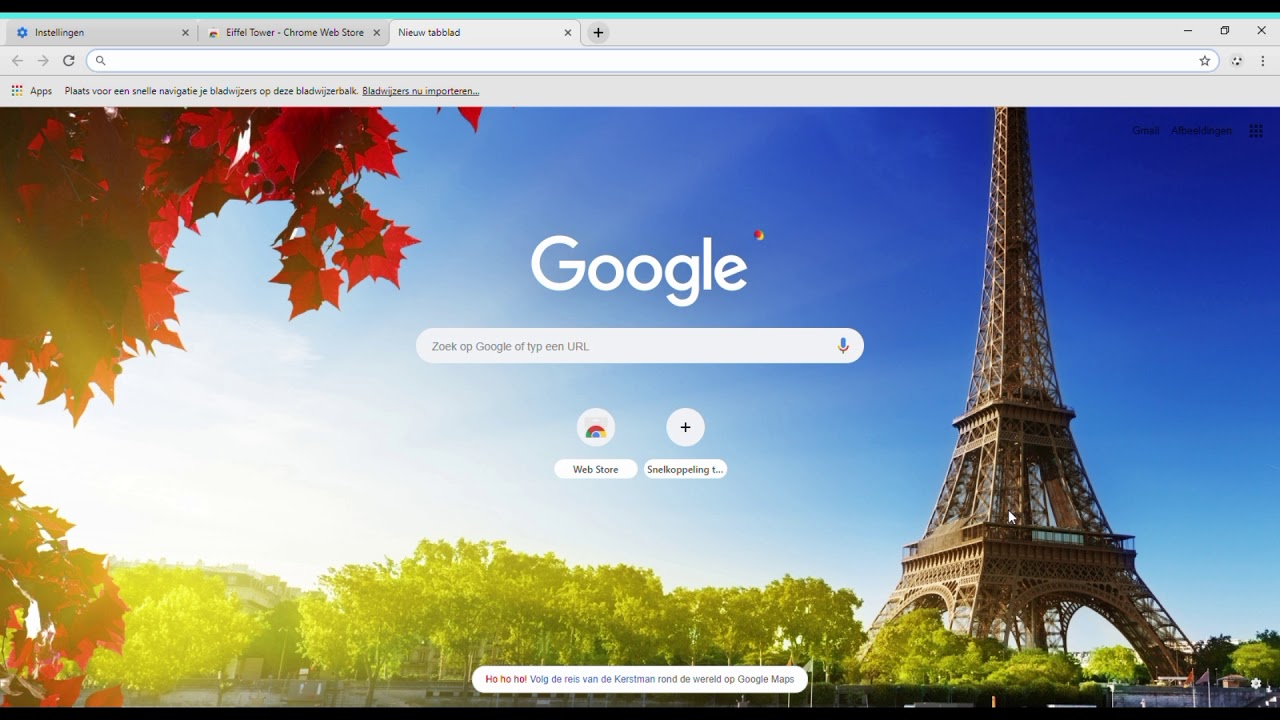Reload the page with the refresh icon

69,61
